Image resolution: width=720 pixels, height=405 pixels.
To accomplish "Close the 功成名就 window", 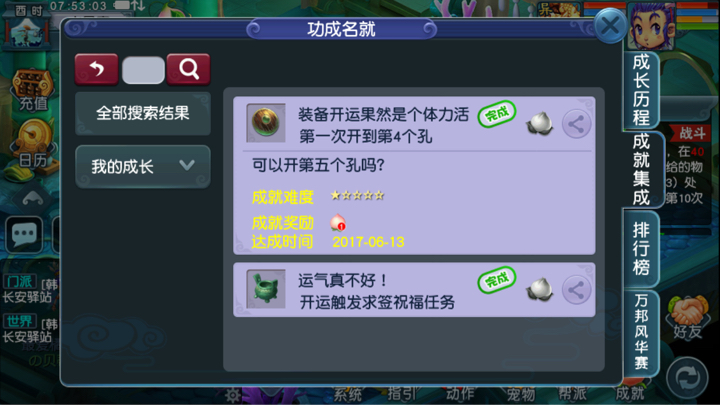I will (610, 26).
